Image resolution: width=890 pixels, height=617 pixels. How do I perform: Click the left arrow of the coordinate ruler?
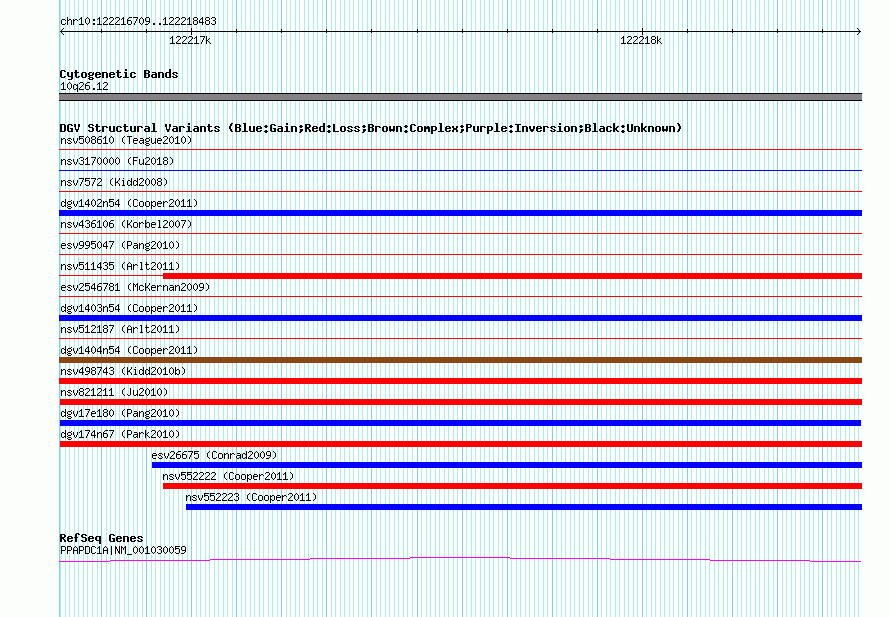pyautogui.click(x=62, y=32)
